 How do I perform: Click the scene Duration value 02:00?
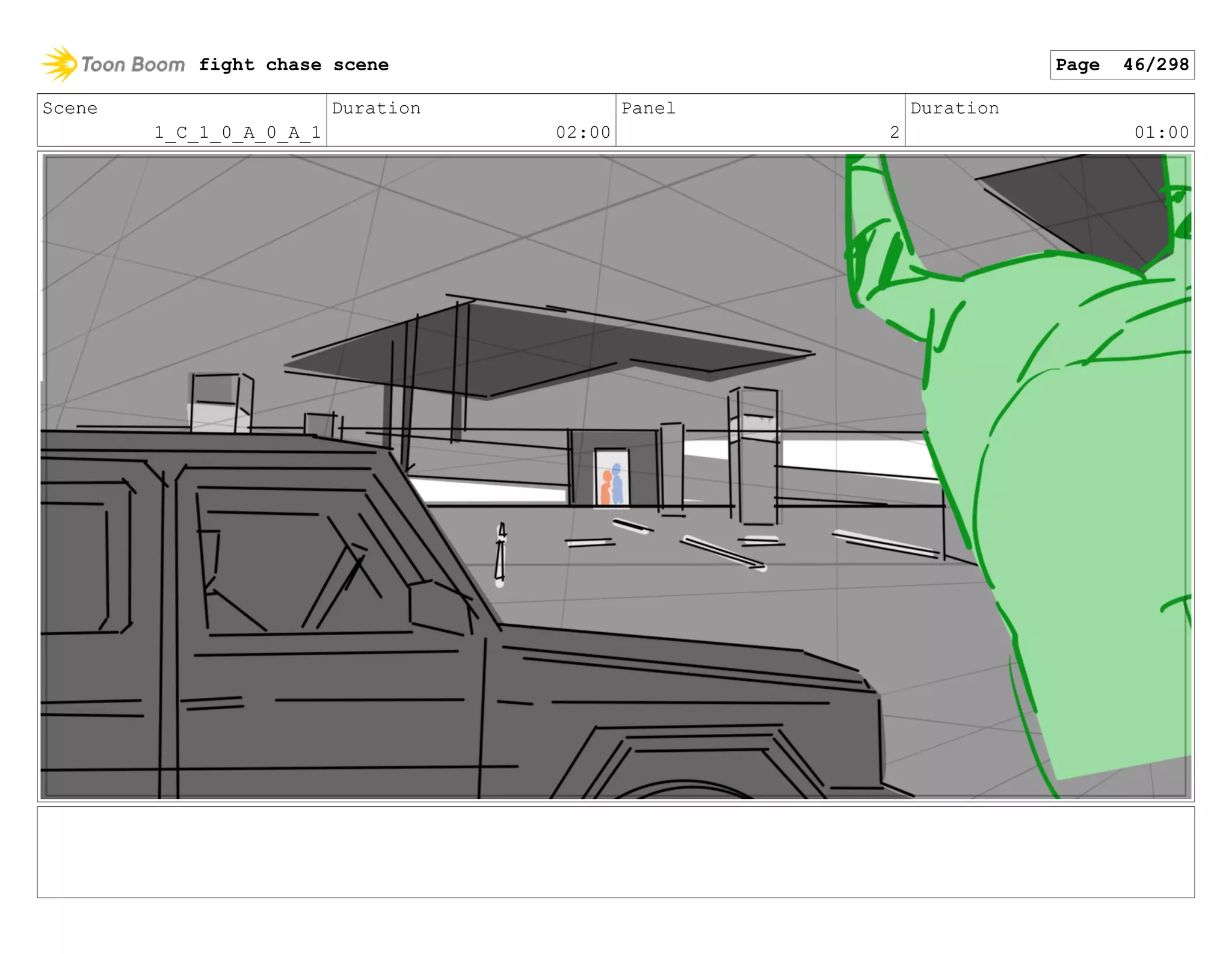click(582, 132)
